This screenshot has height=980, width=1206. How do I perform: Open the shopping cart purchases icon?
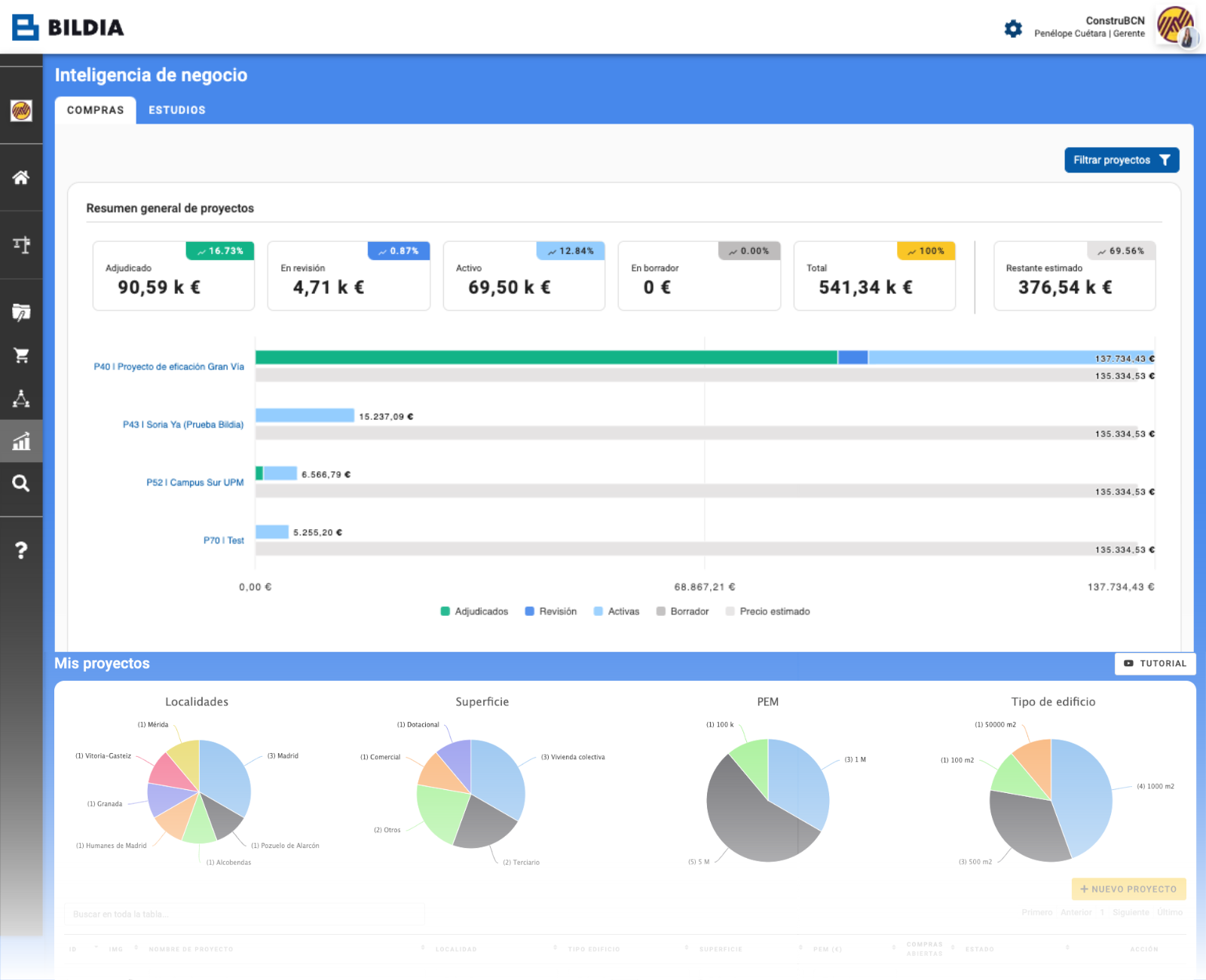(x=21, y=355)
